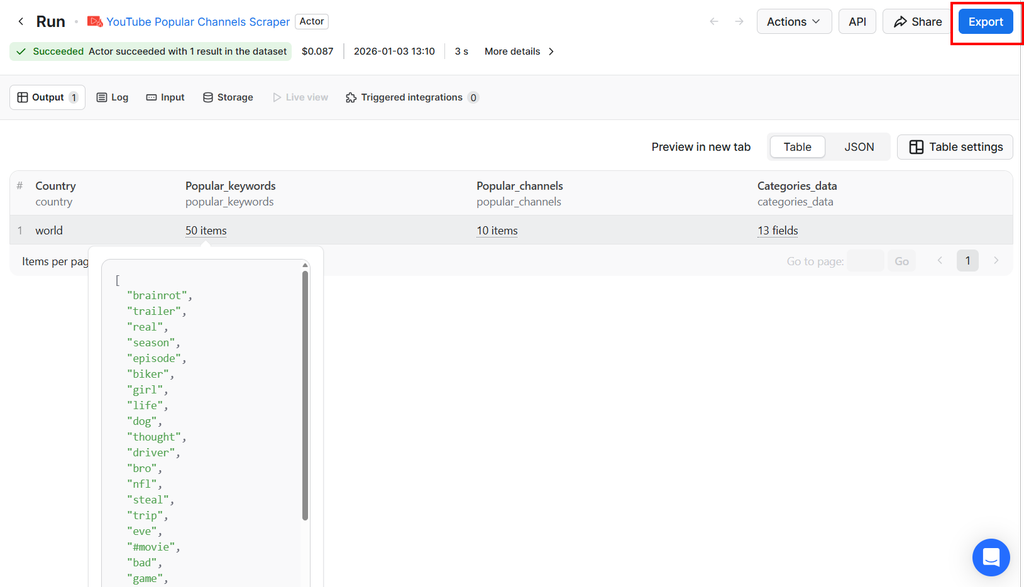1024x587 pixels.
Task: Switch to the Input tab
Action: point(165,97)
